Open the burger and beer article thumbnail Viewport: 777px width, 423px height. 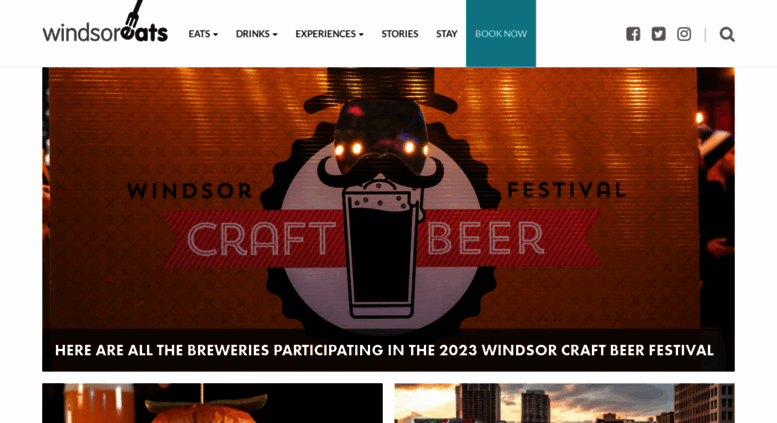(212, 403)
